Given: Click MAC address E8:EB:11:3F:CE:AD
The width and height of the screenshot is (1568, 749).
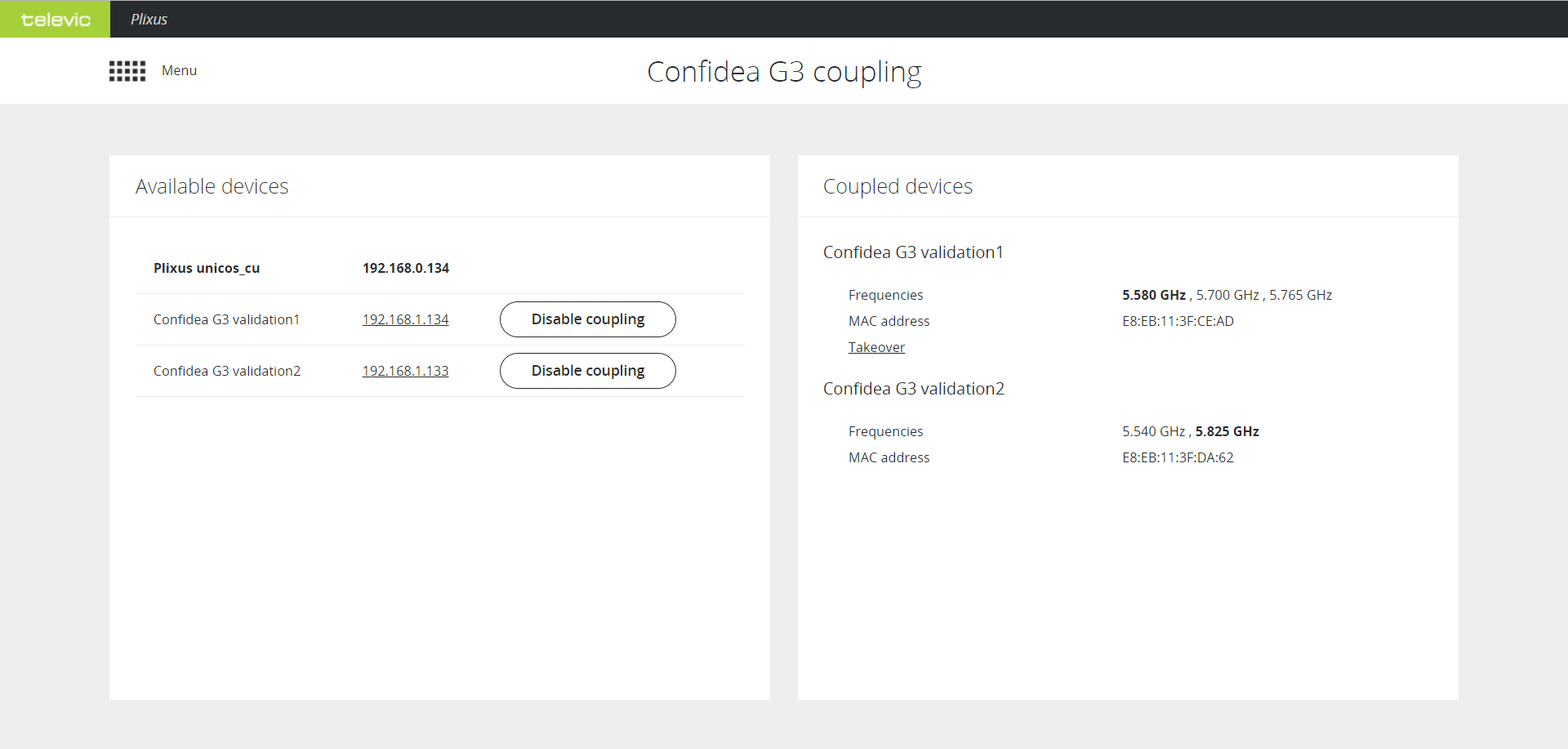Looking at the screenshot, I should pyautogui.click(x=1178, y=321).
